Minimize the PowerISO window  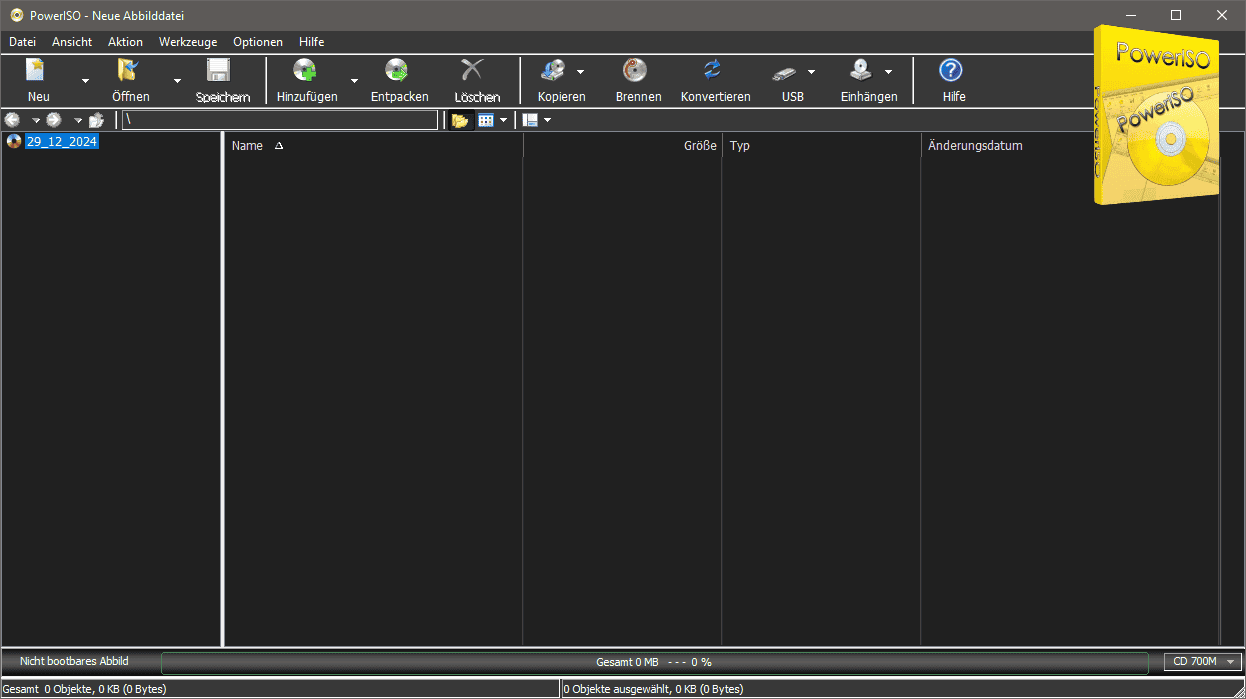[1131, 15]
